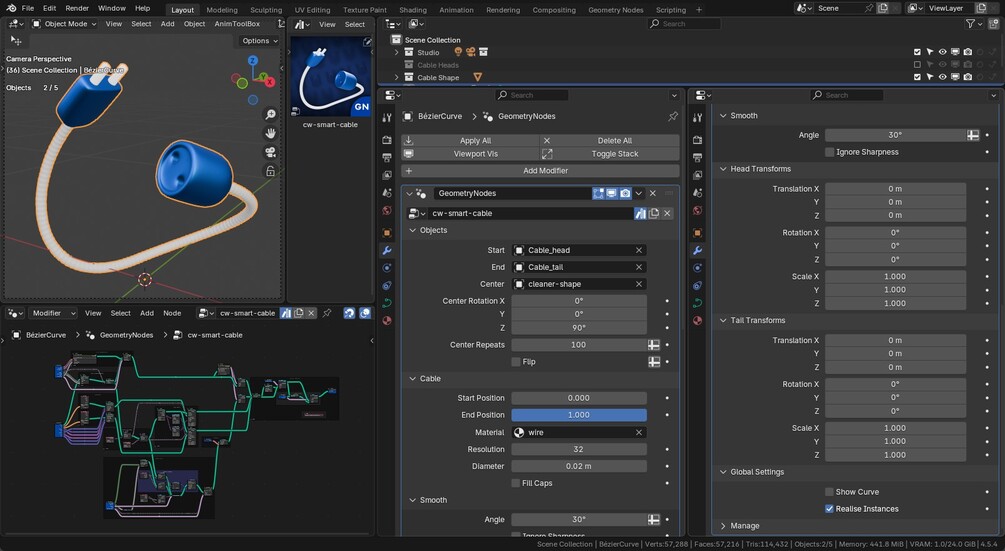Switch to the UV Editing workspace tab

click(312, 10)
